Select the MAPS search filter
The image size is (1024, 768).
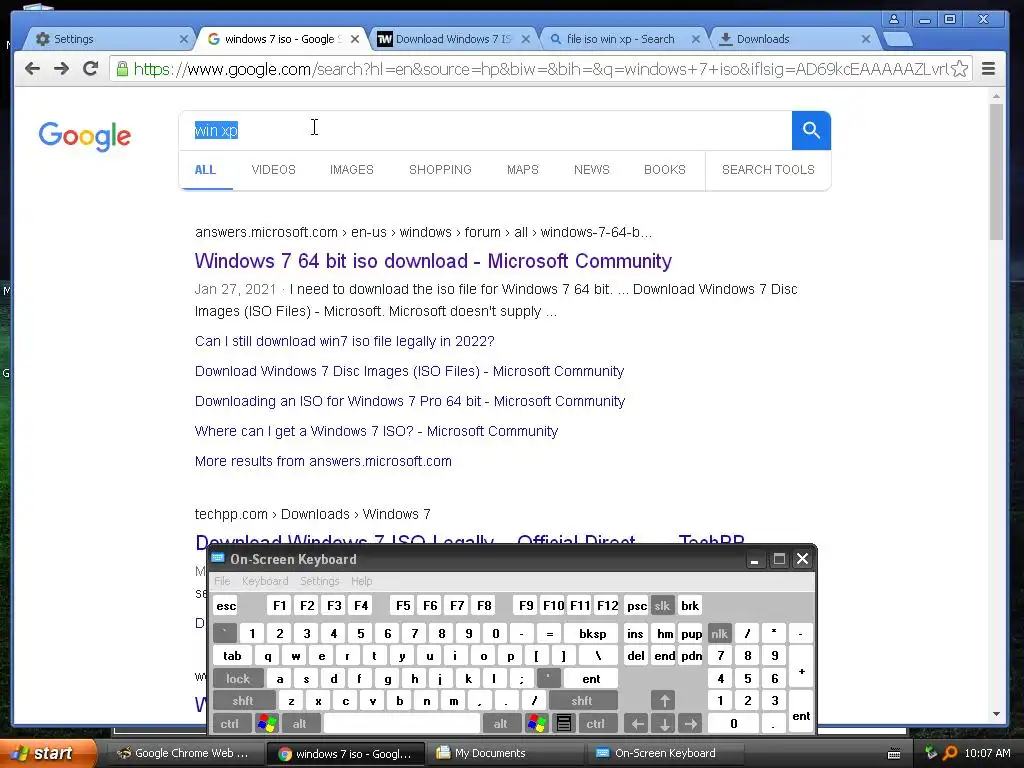[x=522, y=170]
